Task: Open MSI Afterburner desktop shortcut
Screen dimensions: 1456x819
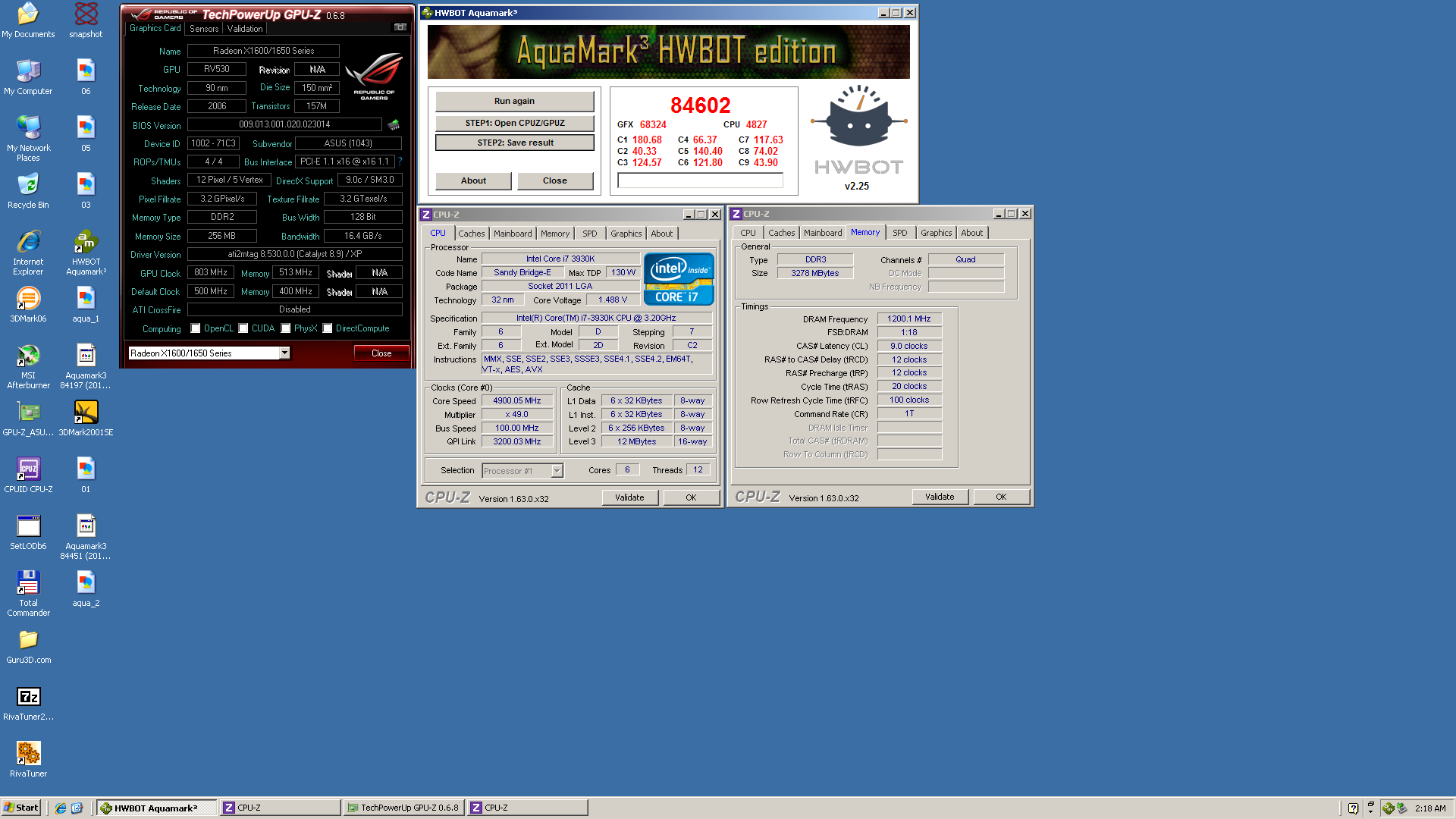Action: [x=28, y=366]
